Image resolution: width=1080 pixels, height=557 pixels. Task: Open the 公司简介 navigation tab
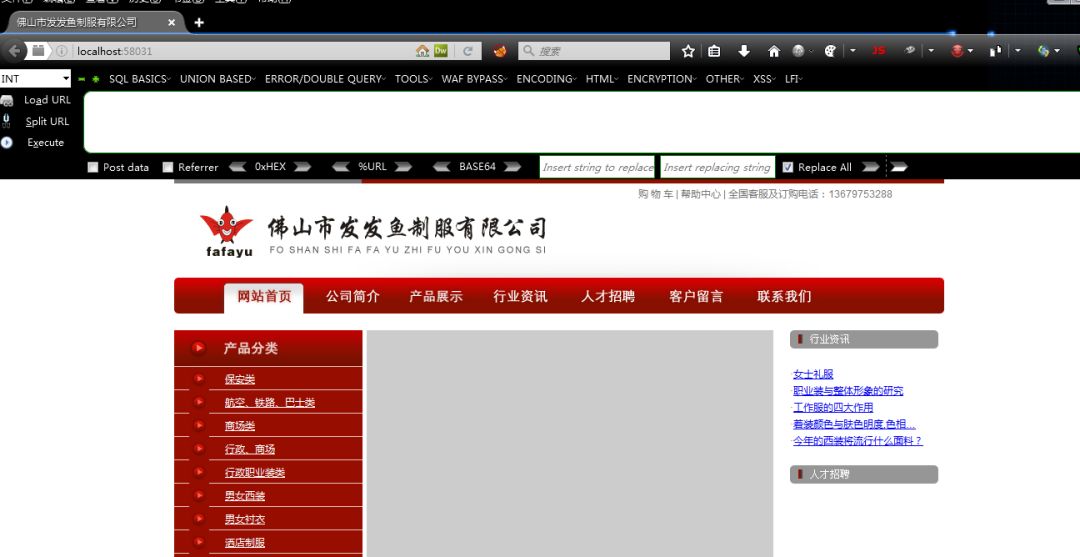pyautogui.click(x=353, y=297)
